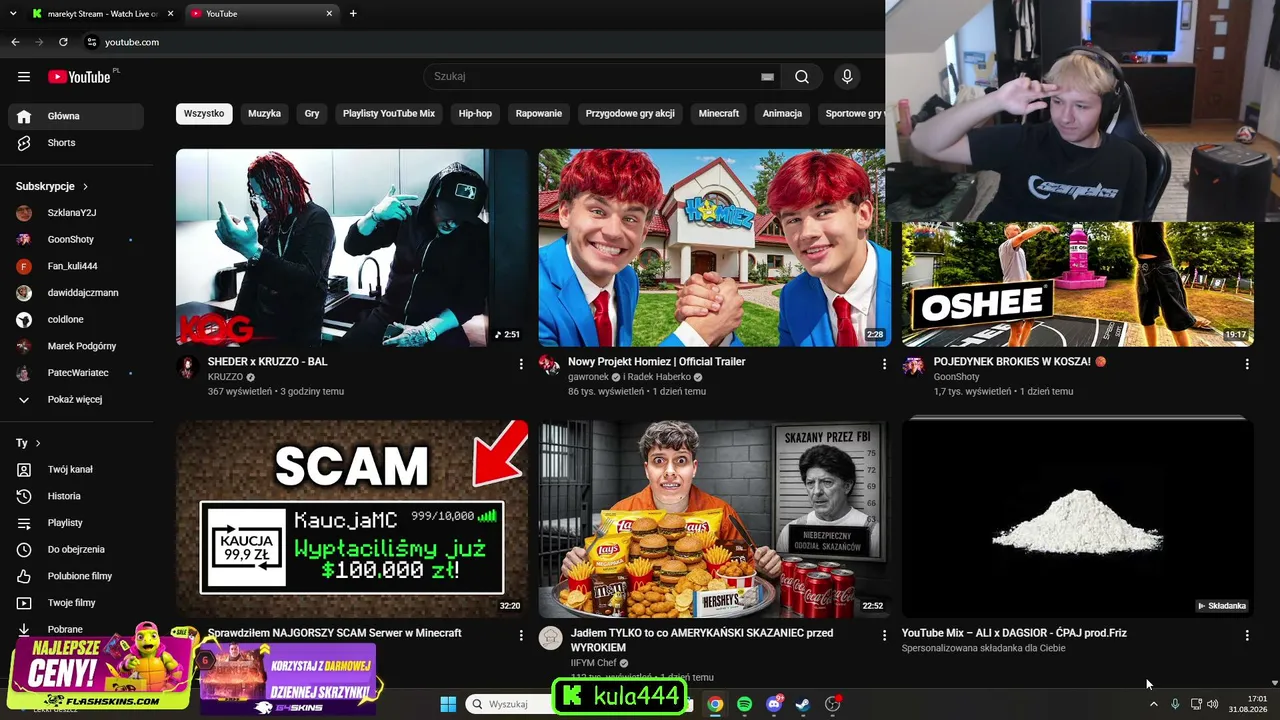Click the magnifier search button
1280x720 pixels.
802,77
